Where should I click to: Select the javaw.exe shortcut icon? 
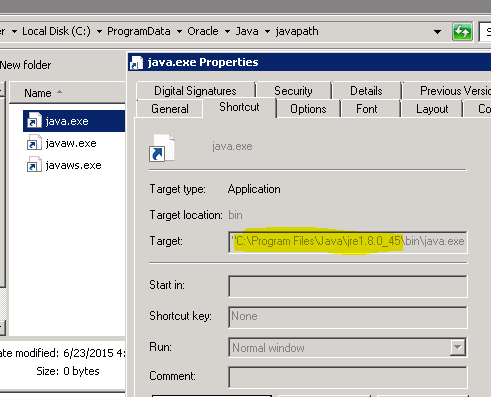click(x=34, y=143)
